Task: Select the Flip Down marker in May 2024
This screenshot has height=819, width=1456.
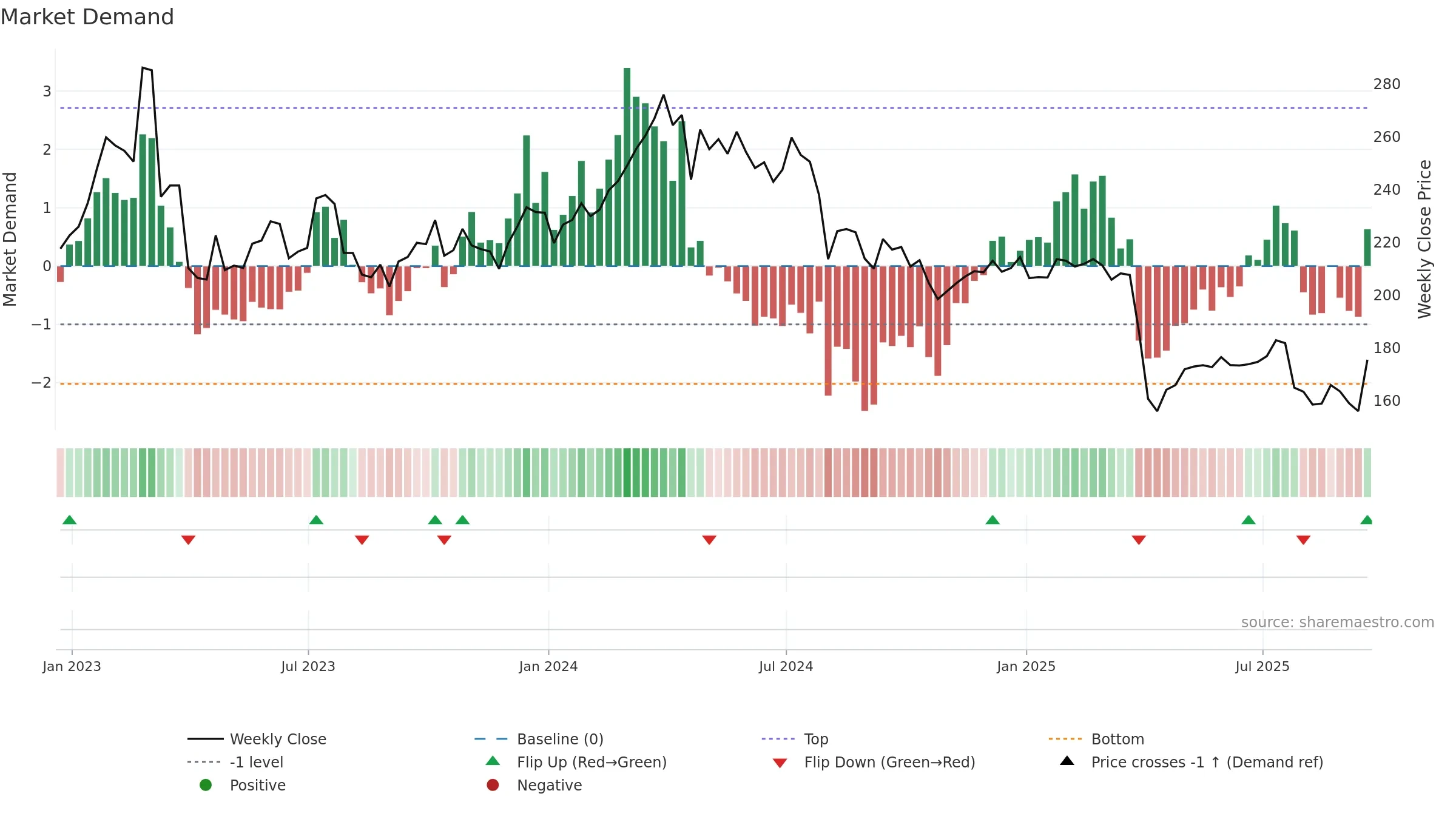Action: coord(709,540)
